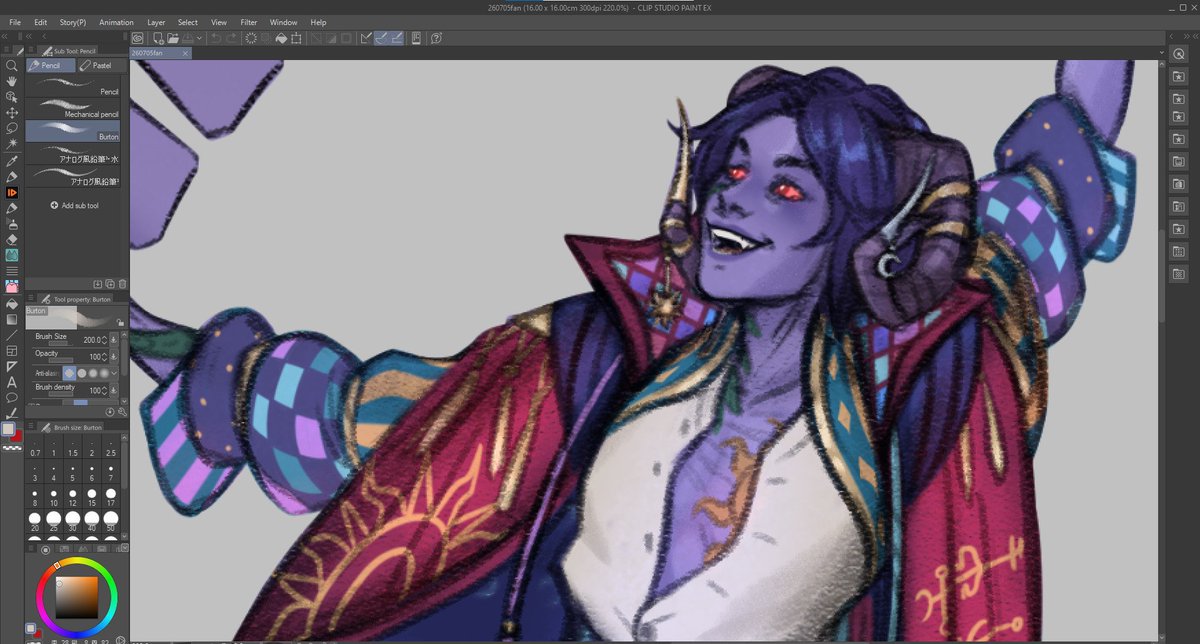Image resolution: width=1200 pixels, height=644 pixels.
Task: Select the first (no) anti-aliasing option
Action: click(x=69, y=373)
